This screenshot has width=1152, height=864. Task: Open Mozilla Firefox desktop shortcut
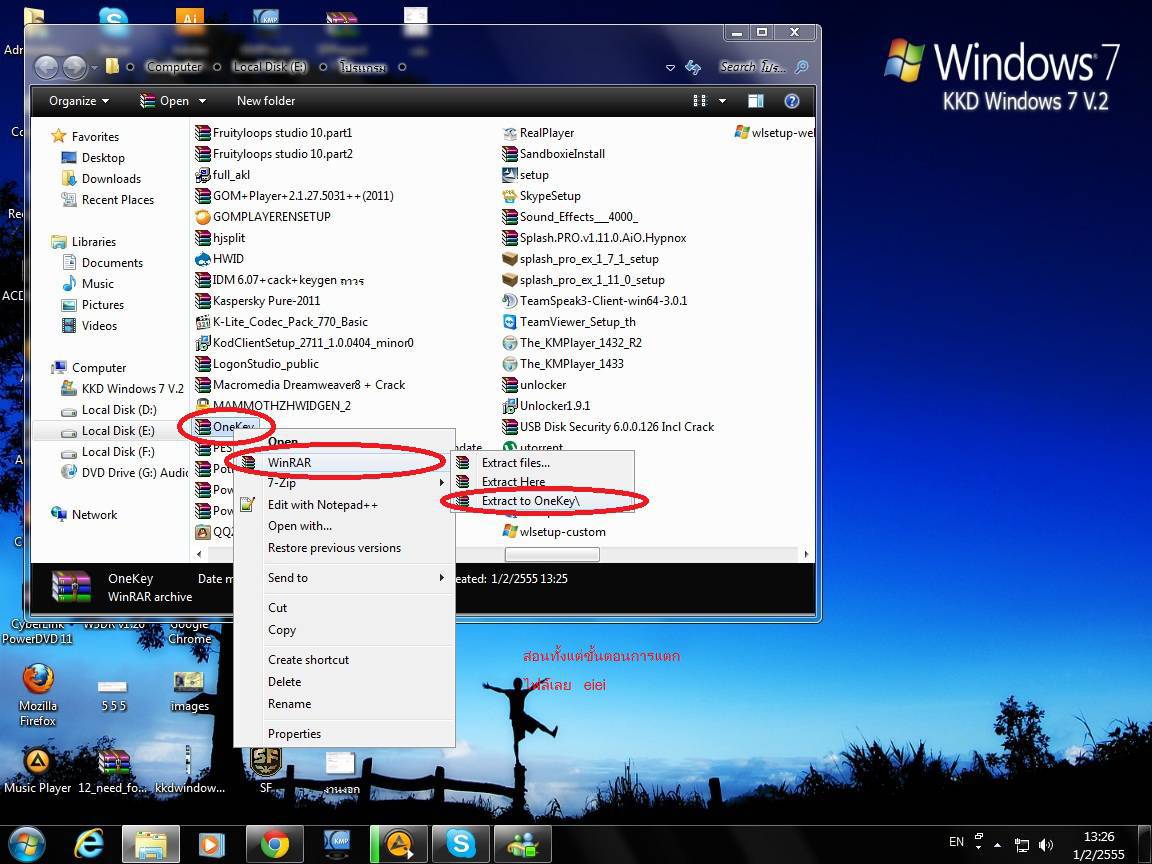coord(37,695)
